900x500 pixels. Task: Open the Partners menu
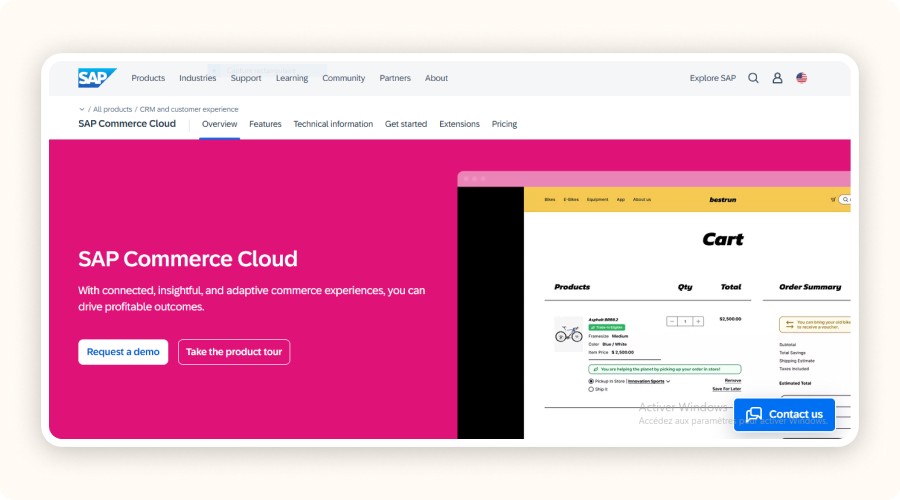(x=395, y=78)
